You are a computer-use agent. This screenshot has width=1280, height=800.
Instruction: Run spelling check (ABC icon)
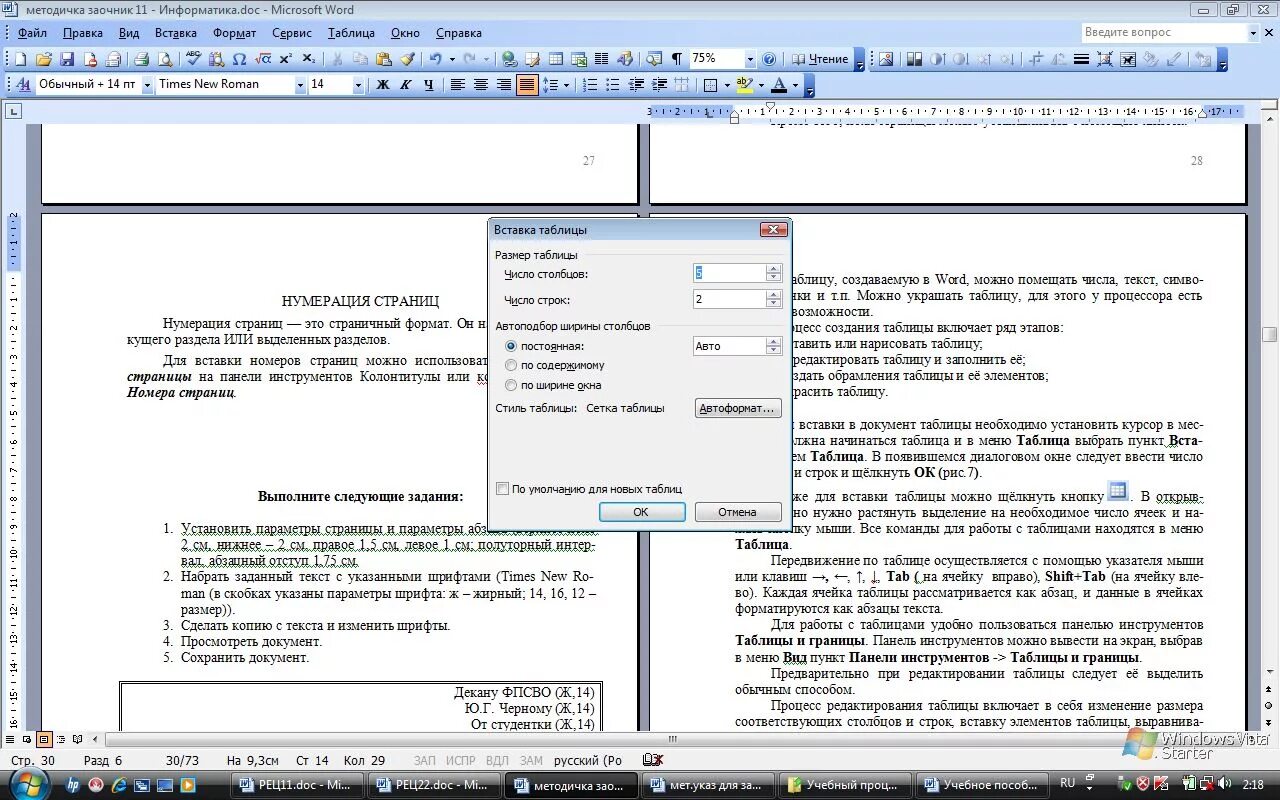[192, 58]
